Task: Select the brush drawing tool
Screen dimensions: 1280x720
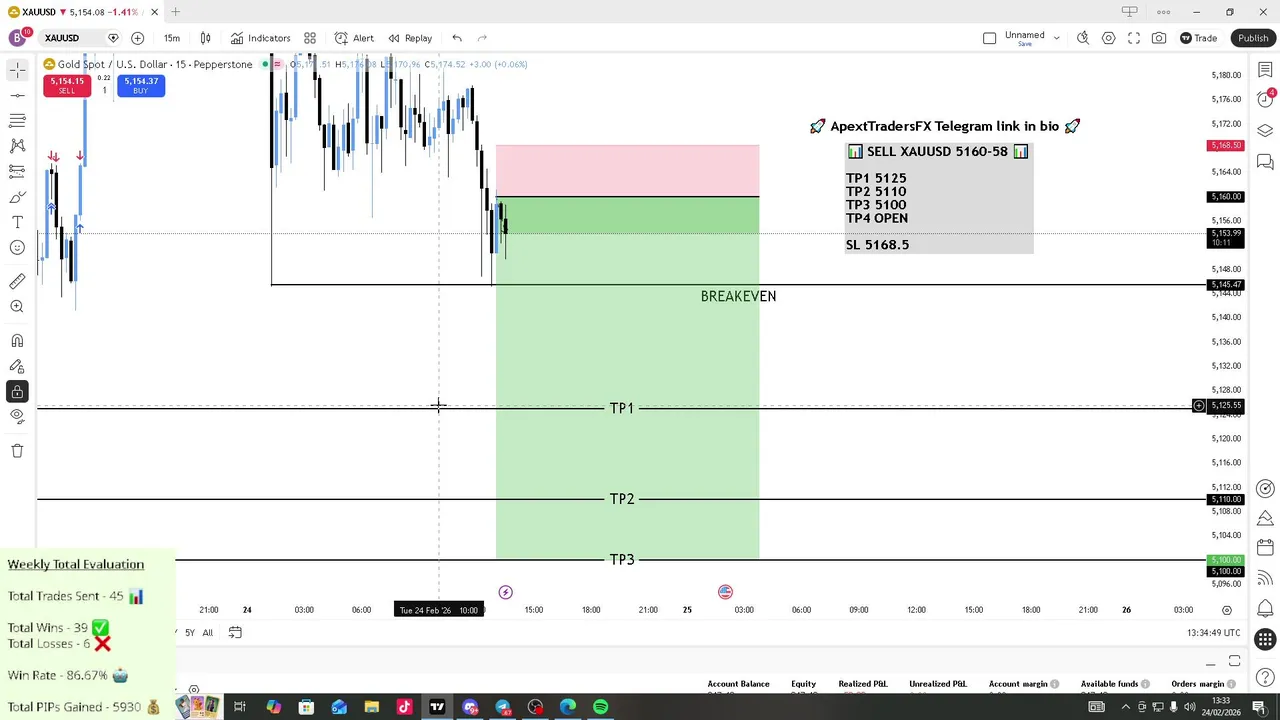Action: click(17, 197)
